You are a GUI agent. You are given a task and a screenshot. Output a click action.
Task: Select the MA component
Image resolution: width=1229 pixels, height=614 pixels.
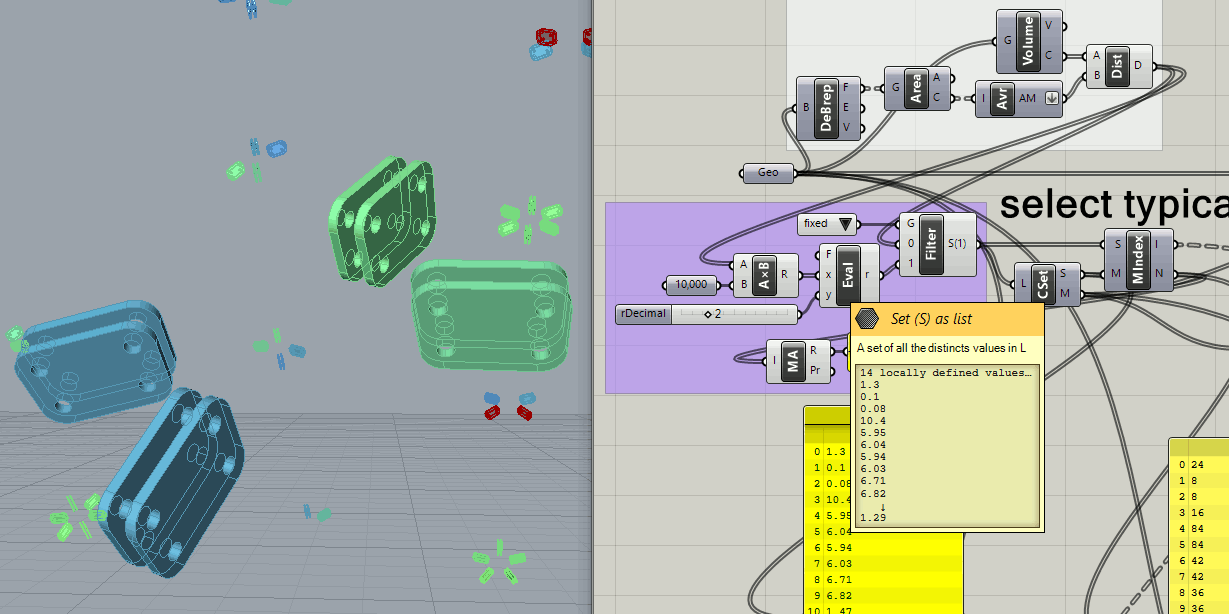[x=795, y=360]
